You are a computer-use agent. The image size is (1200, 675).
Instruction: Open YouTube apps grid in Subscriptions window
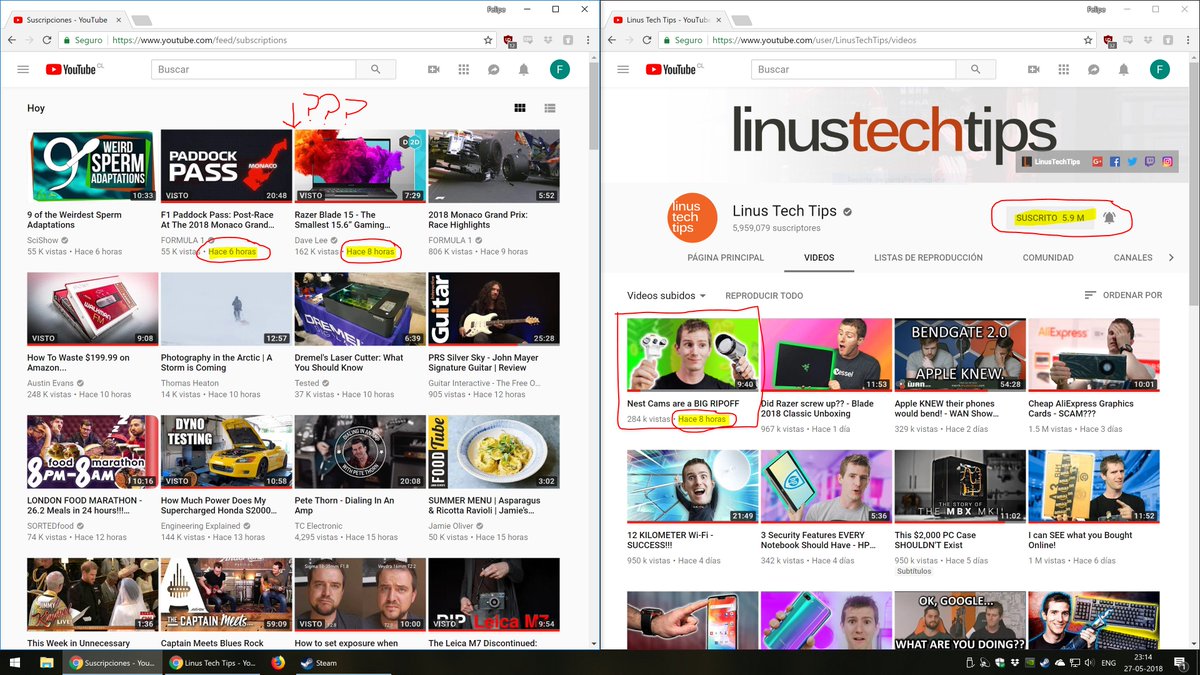(x=464, y=69)
